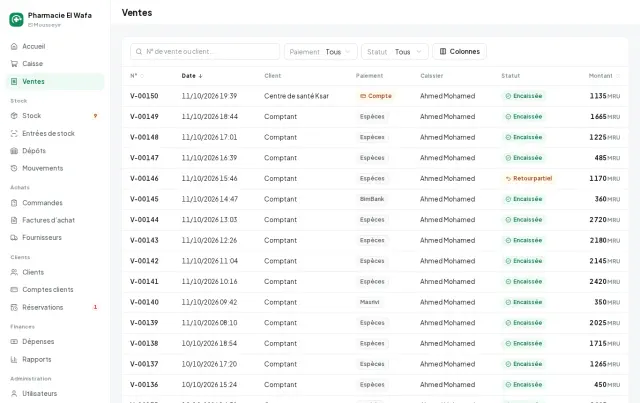
Task: Click Ahmed Mohamed on row V-00142
Action: 447,261
